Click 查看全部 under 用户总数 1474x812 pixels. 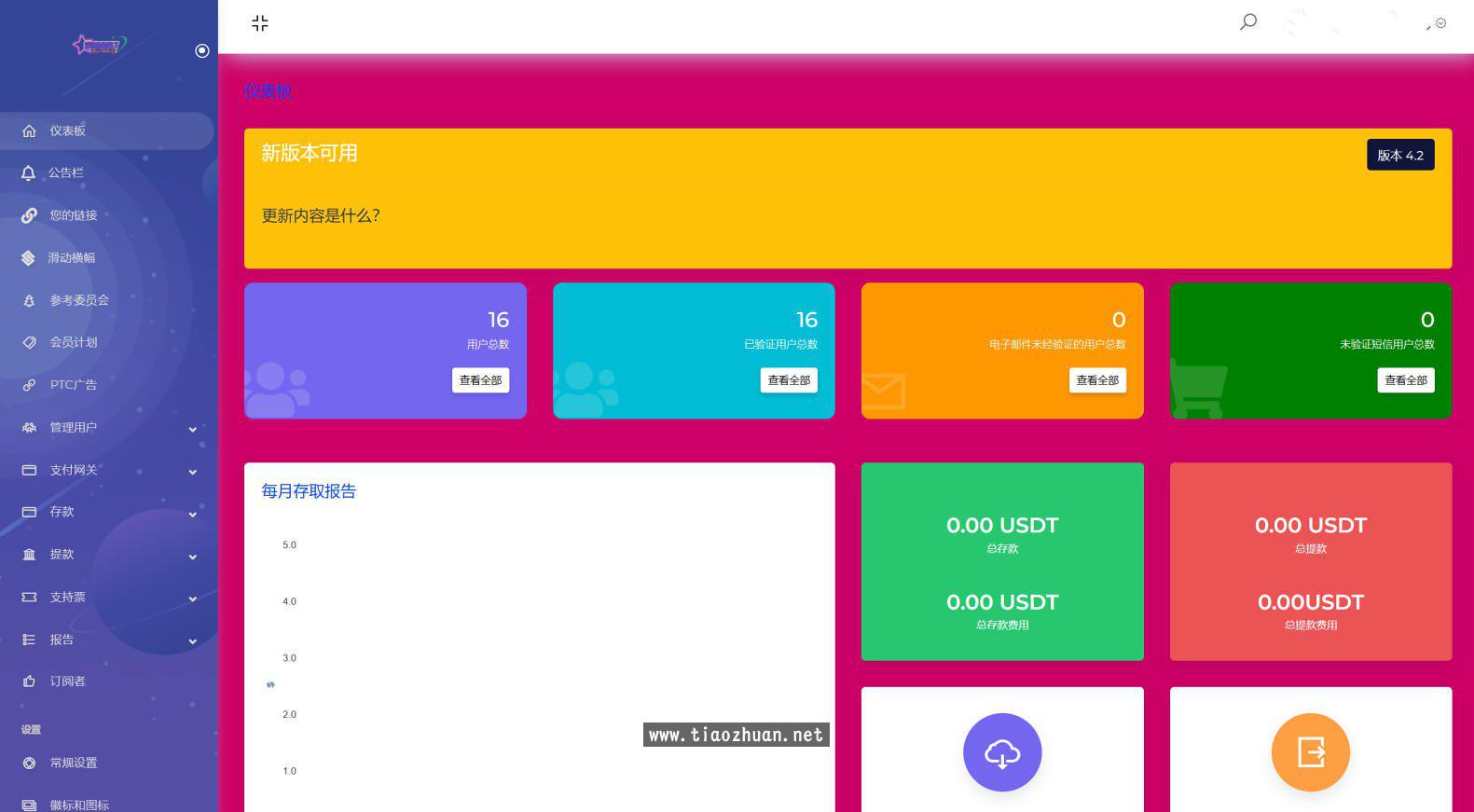[480, 380]
